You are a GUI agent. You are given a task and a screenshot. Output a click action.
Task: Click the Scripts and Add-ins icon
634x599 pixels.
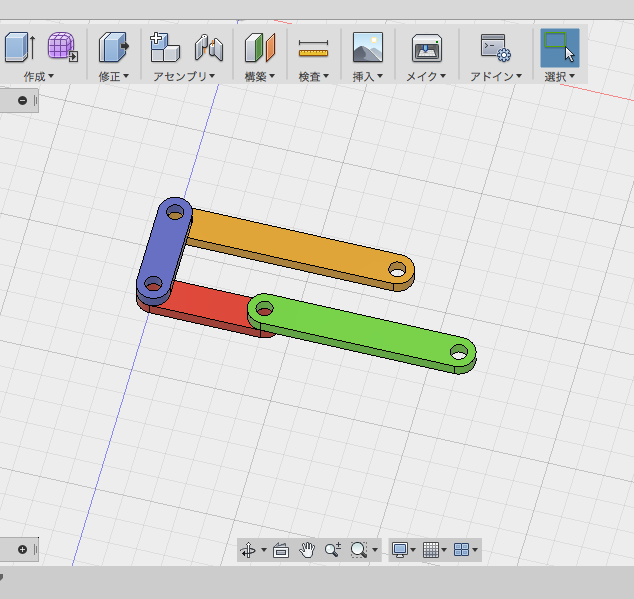click(x=496, y=48)
